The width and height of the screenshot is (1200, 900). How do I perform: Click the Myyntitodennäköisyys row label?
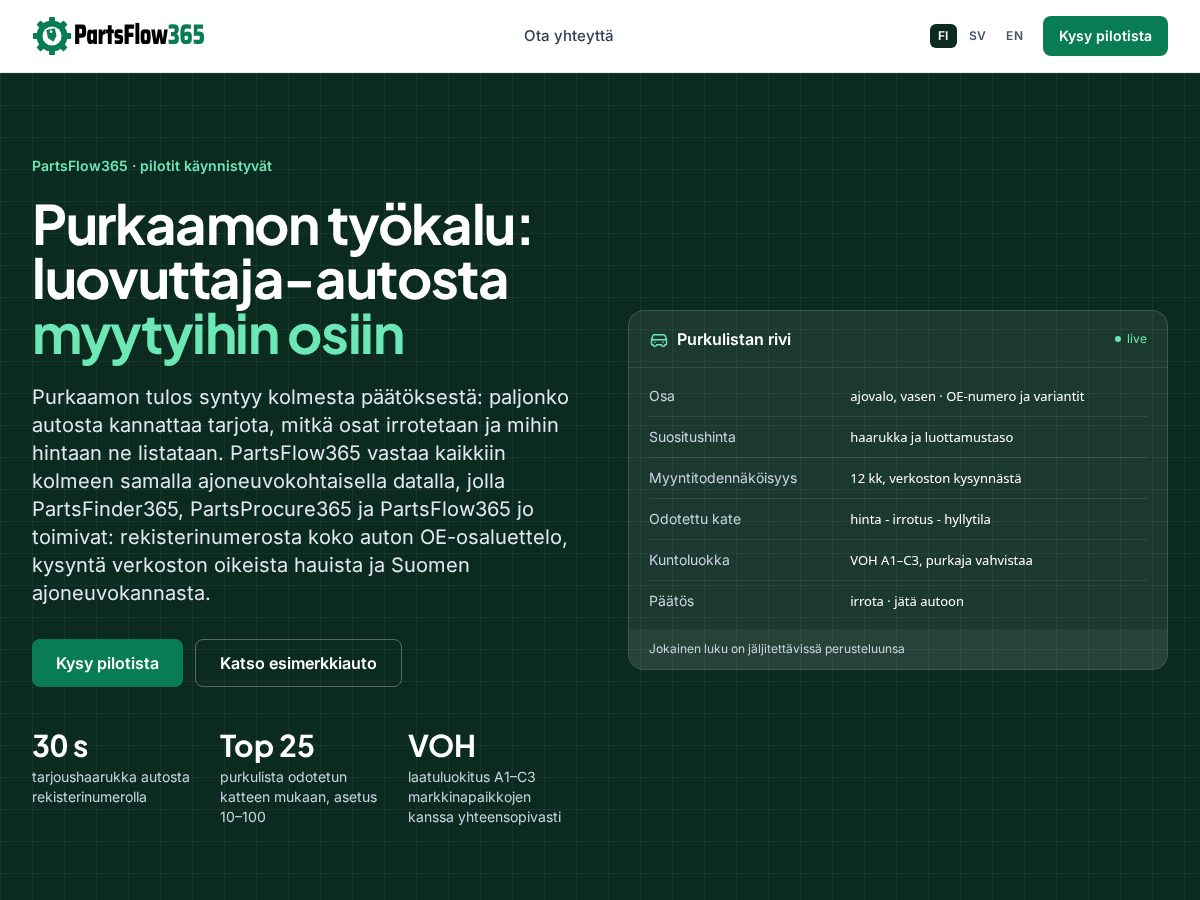click(x=723, y=478)
